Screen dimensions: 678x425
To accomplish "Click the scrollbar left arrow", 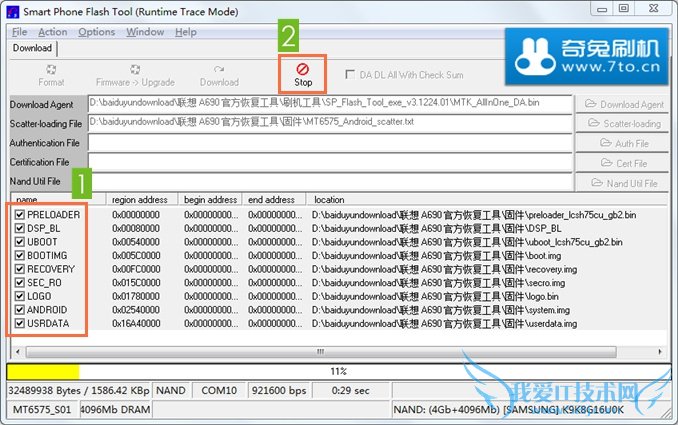I will click(x=17, y=352).
